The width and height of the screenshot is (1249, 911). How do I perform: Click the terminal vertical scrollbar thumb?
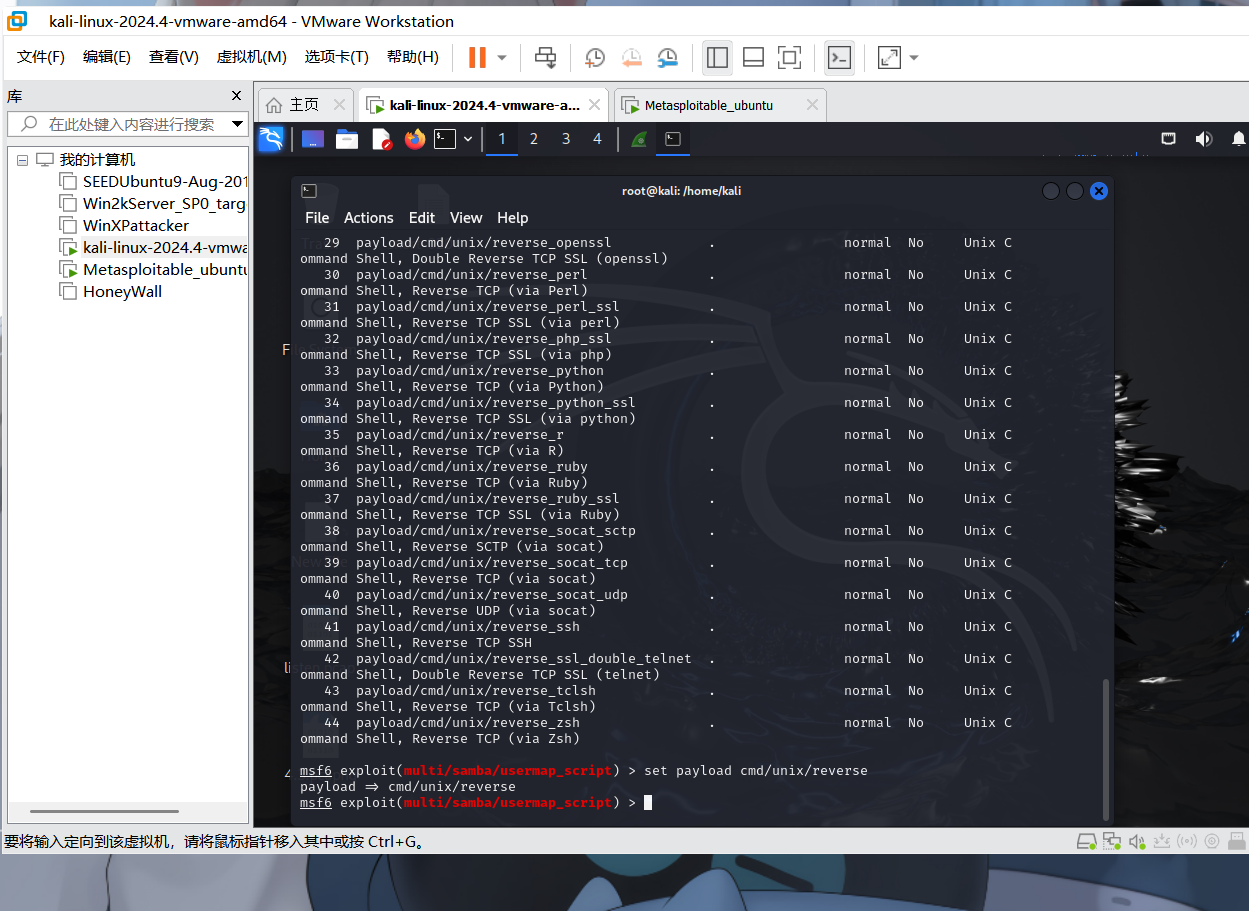1105,748
